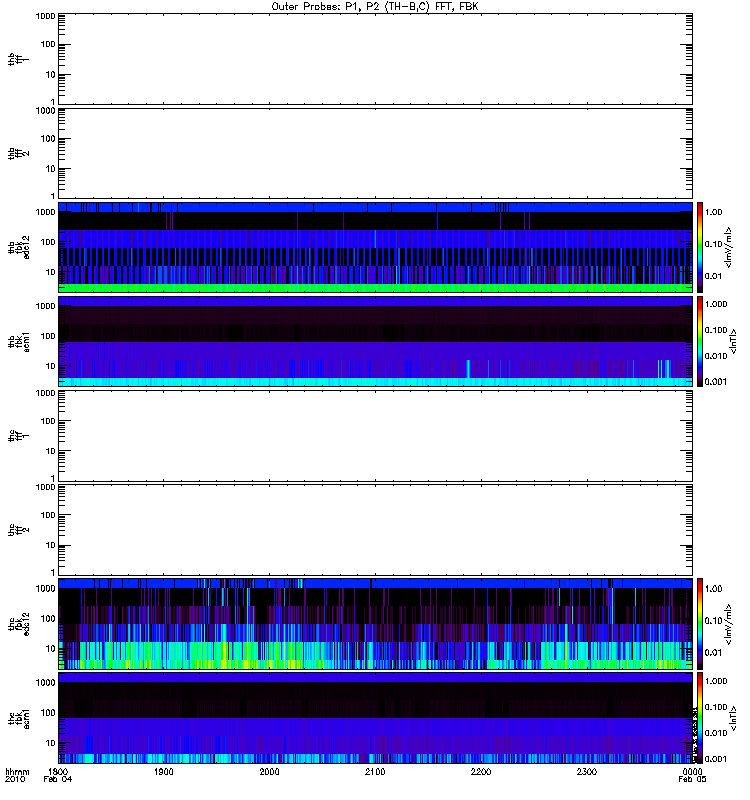This screenshot has width=750, height=800.
Task: Click the "thb fff 2" y-axis label
Action: tap(19, 154)
